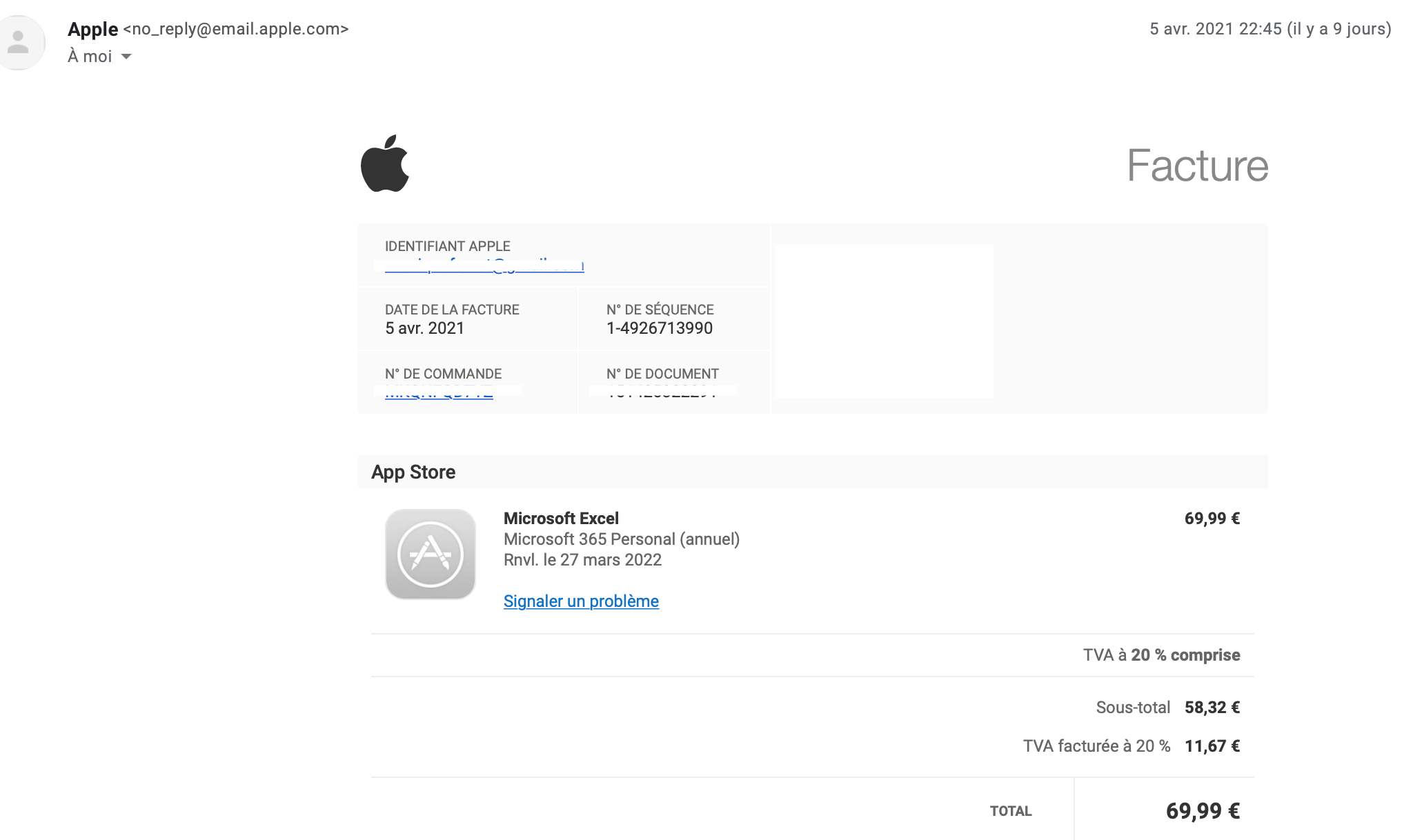This screenshot has height=840, width=1413.
Task: Click the "Signaler un problème" link
Action: point(581,601)
